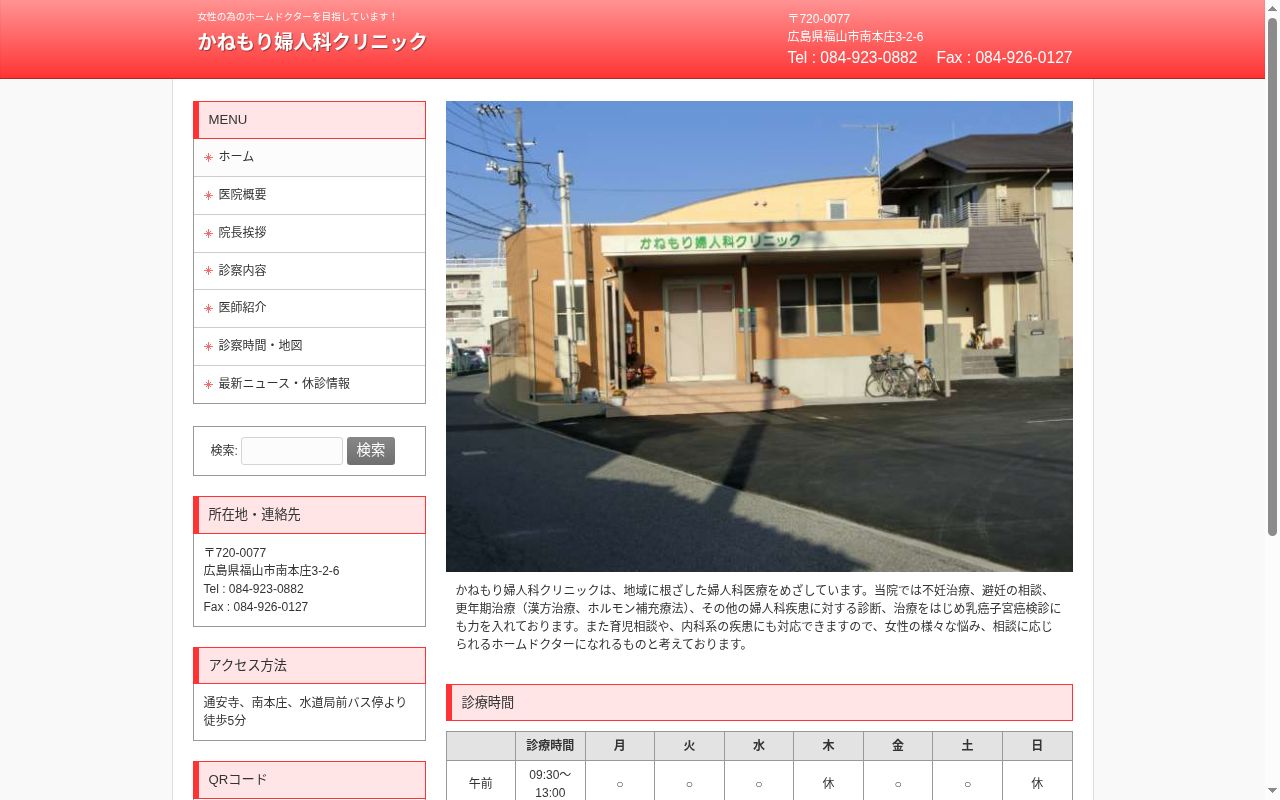
Task: Click the red bullet icon beside 院長挨拶
Action: point(208,233)
